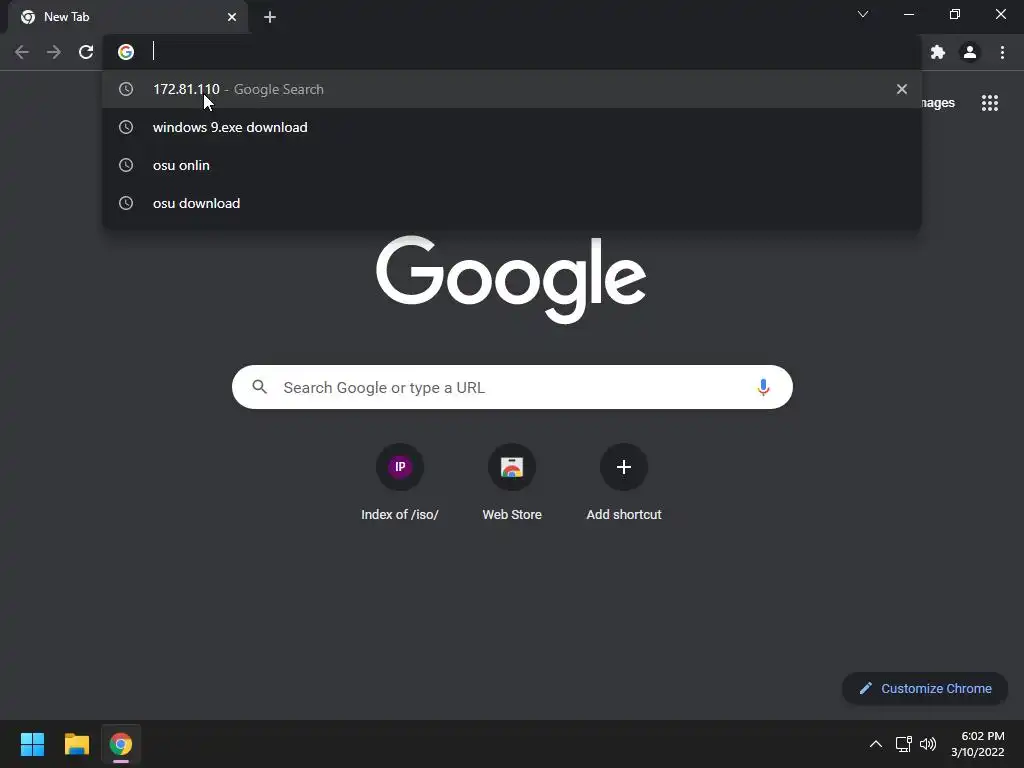
Task: Click the browser Back arrow
Action: pos(22,52)
